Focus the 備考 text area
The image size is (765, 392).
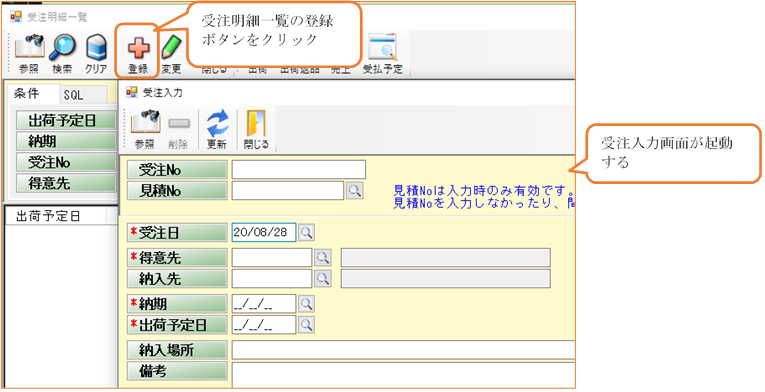click(403, 374)
